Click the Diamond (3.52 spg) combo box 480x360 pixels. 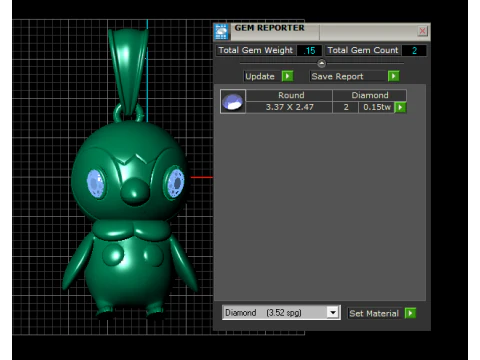pos(281,313)
